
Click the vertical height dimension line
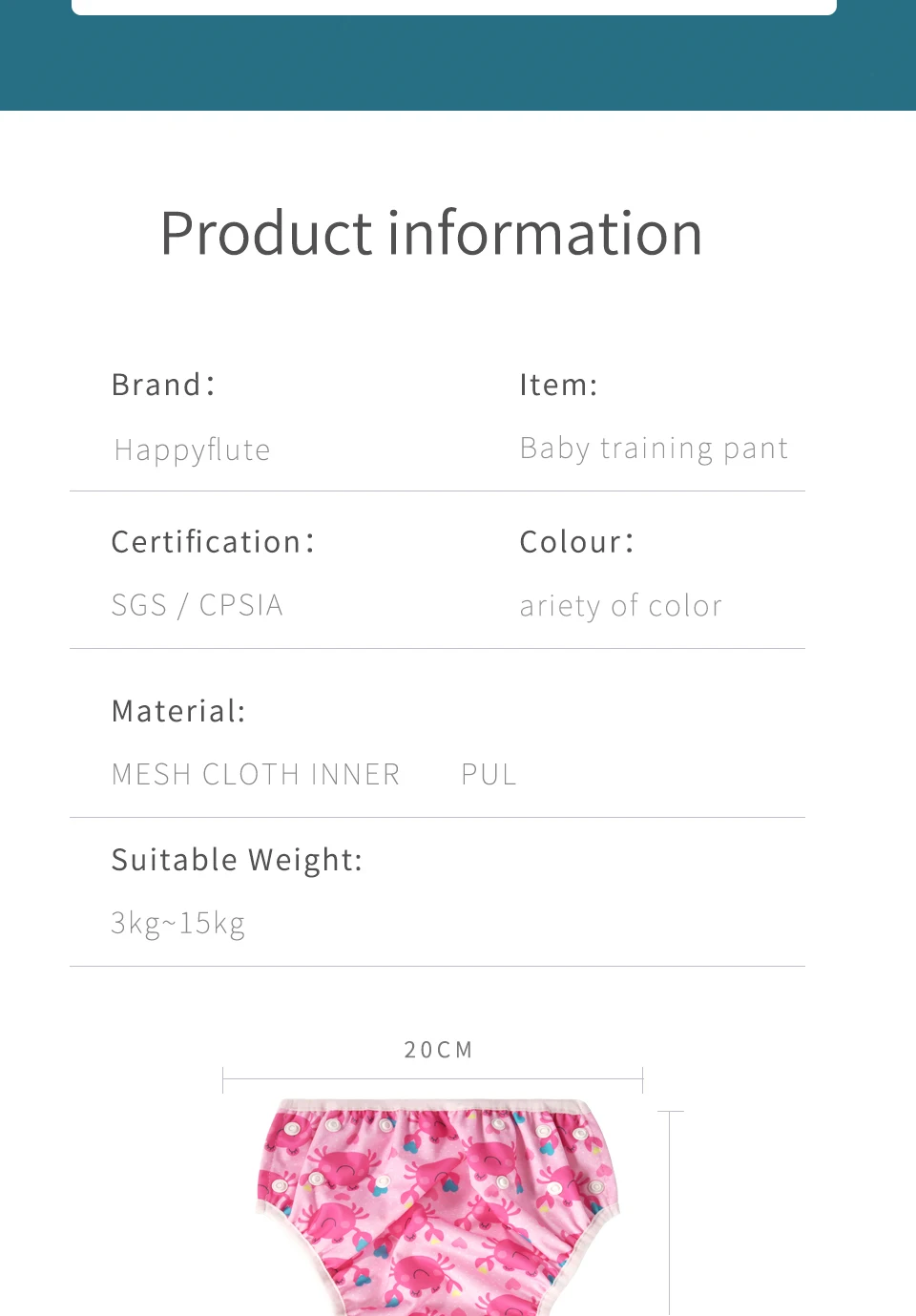(x=670, y=1212)
